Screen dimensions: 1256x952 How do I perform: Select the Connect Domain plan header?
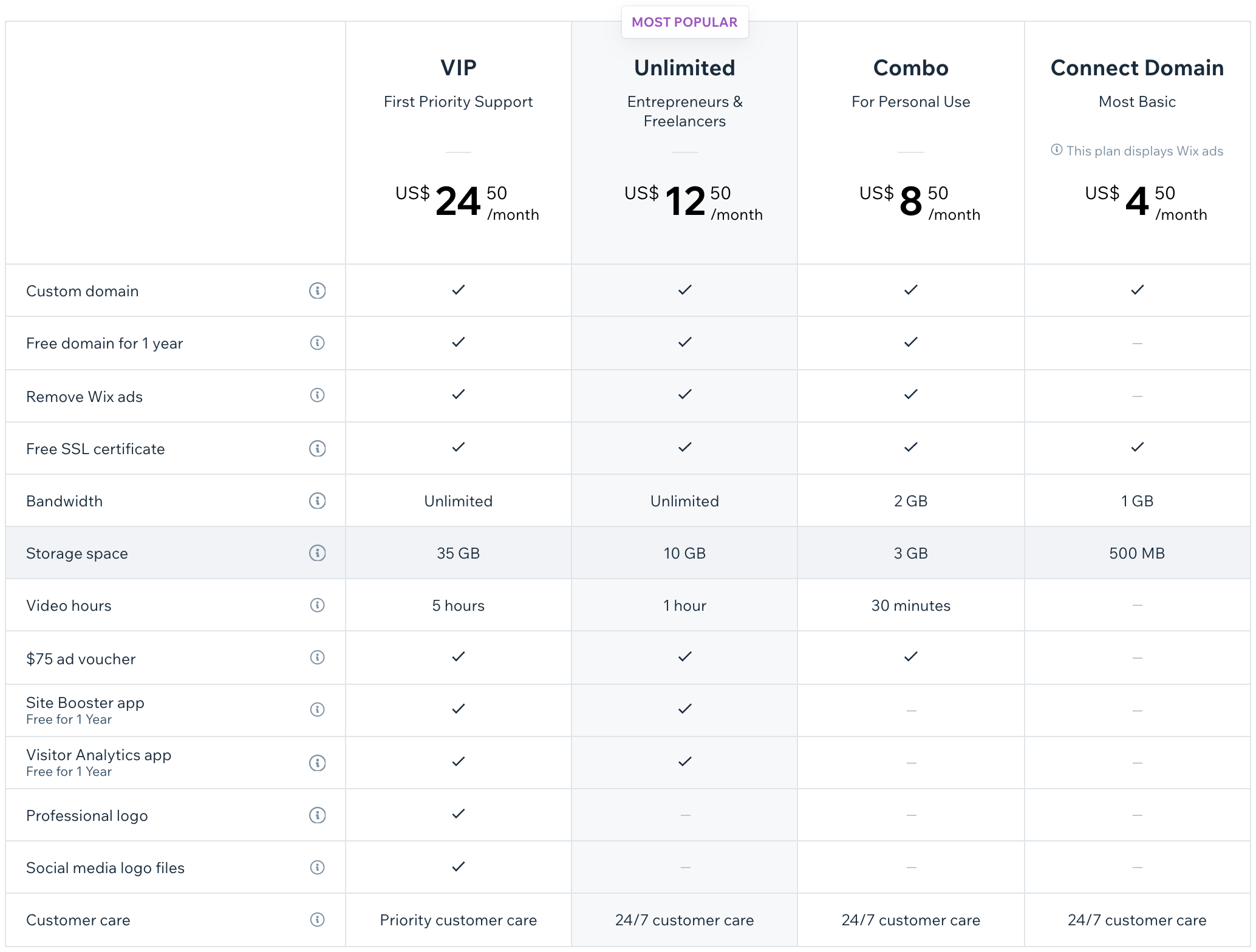pos(1138,68)
